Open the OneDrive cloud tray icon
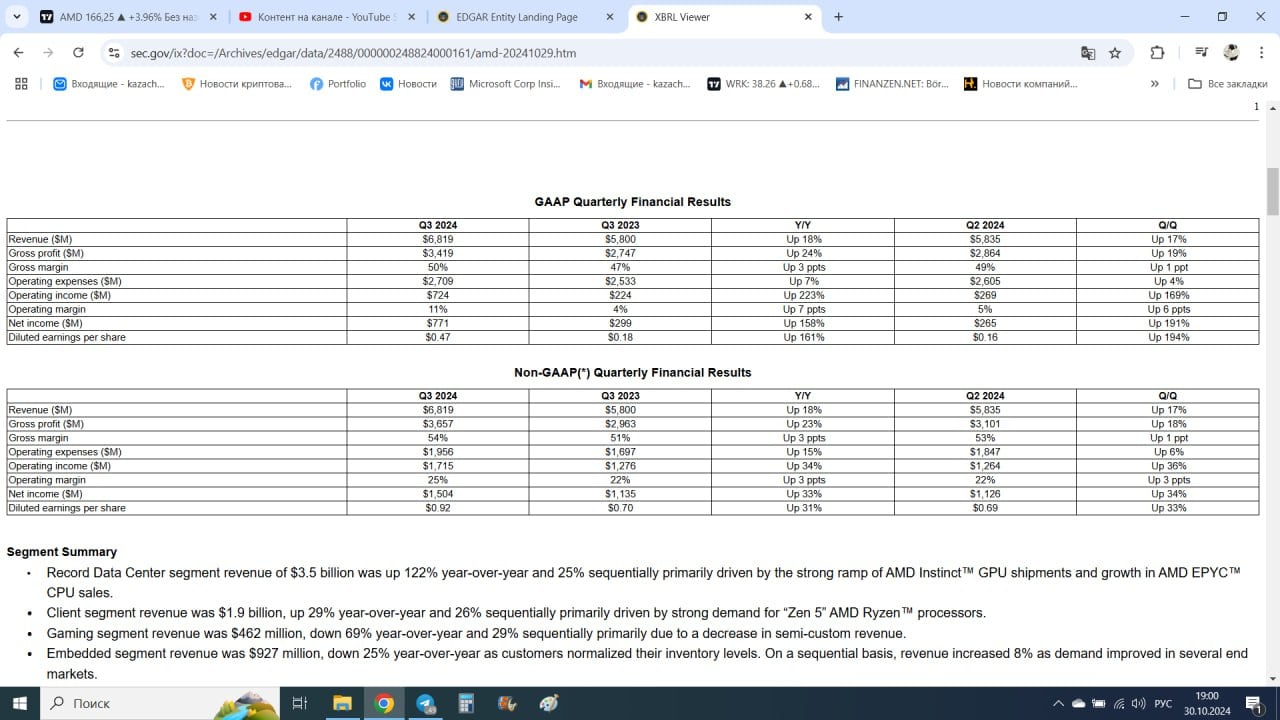Image resolution: width=1280 pixels, height=720 pixels. 1078,703
